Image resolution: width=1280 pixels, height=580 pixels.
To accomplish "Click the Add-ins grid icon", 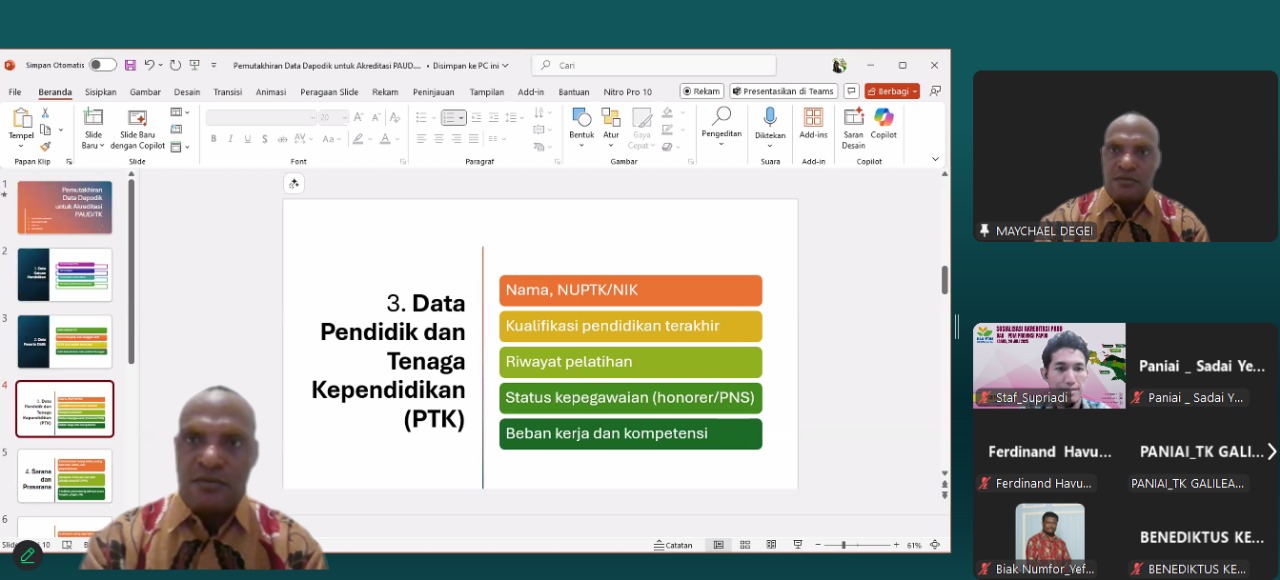I will tap(813, 124).
